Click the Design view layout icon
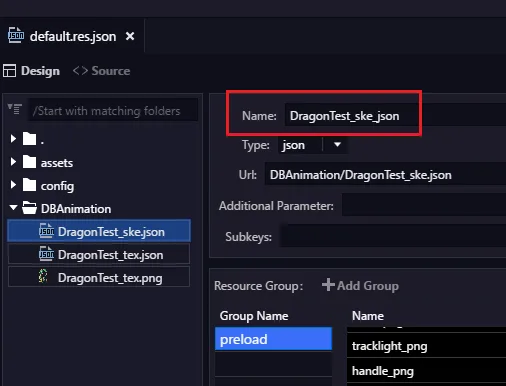Screen dimensions: 506x386 (x=9, y=71)
